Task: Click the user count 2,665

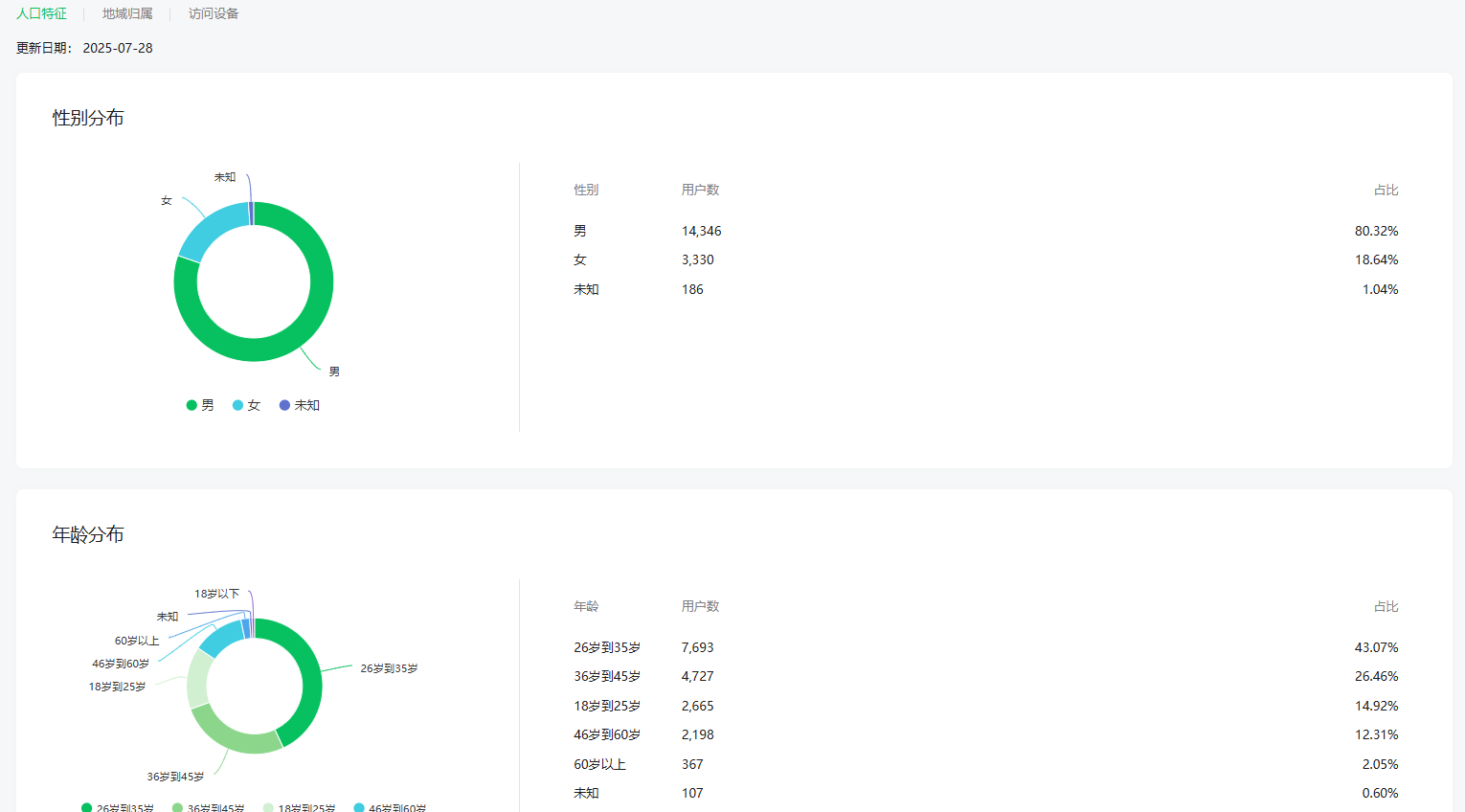Action: [698, 706]
